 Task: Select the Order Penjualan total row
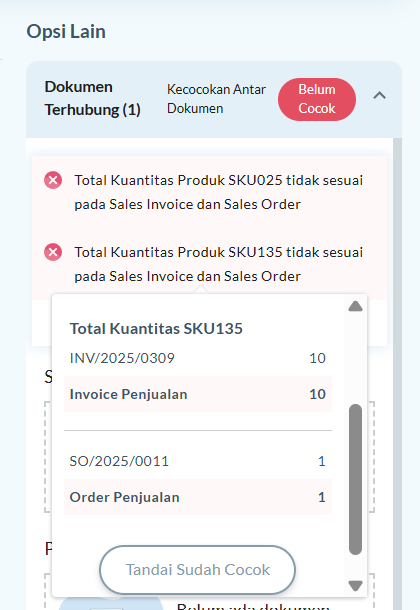pos(198,497)
